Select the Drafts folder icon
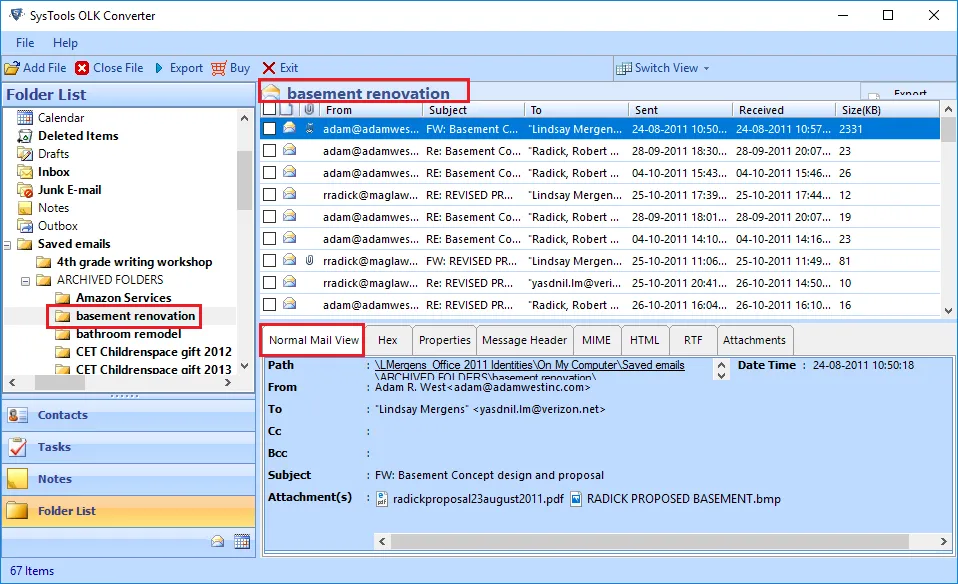958x584 pixels. (x=25, y=153)
